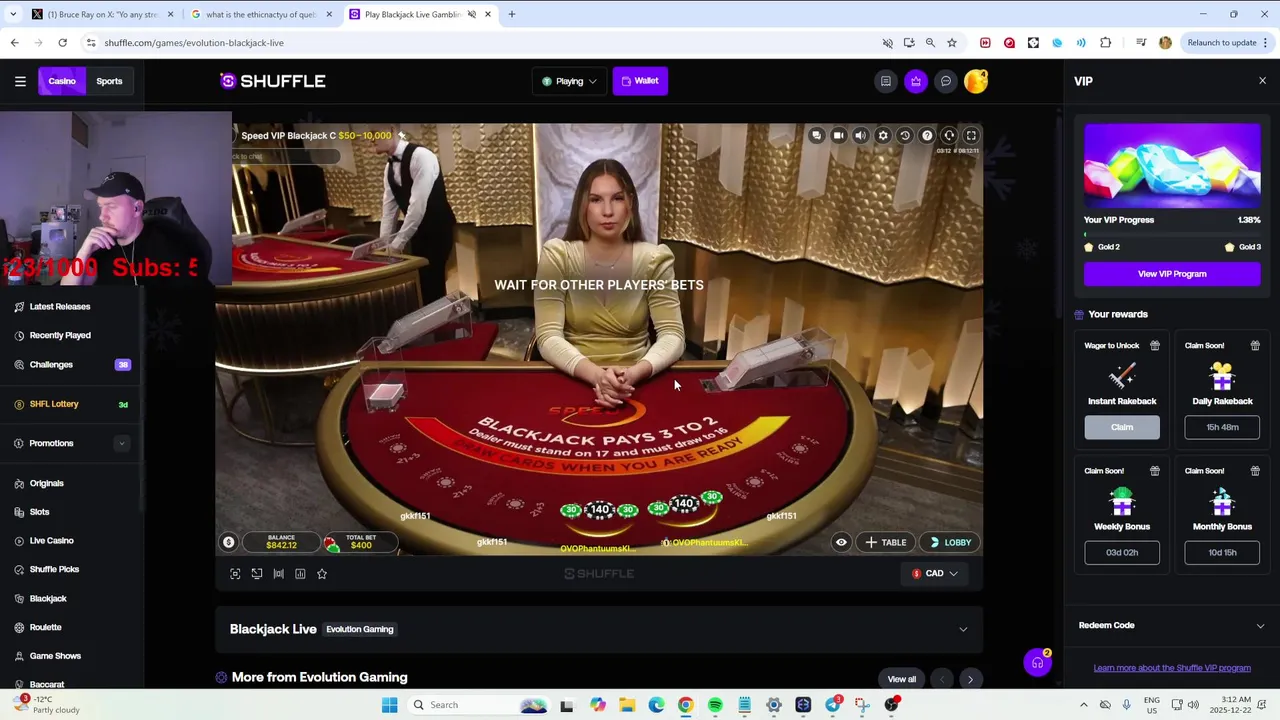Viewport: 1280px width, 720px height.
Task: Open the chart statistics icon under game
Action: click(x=300, y=574)
